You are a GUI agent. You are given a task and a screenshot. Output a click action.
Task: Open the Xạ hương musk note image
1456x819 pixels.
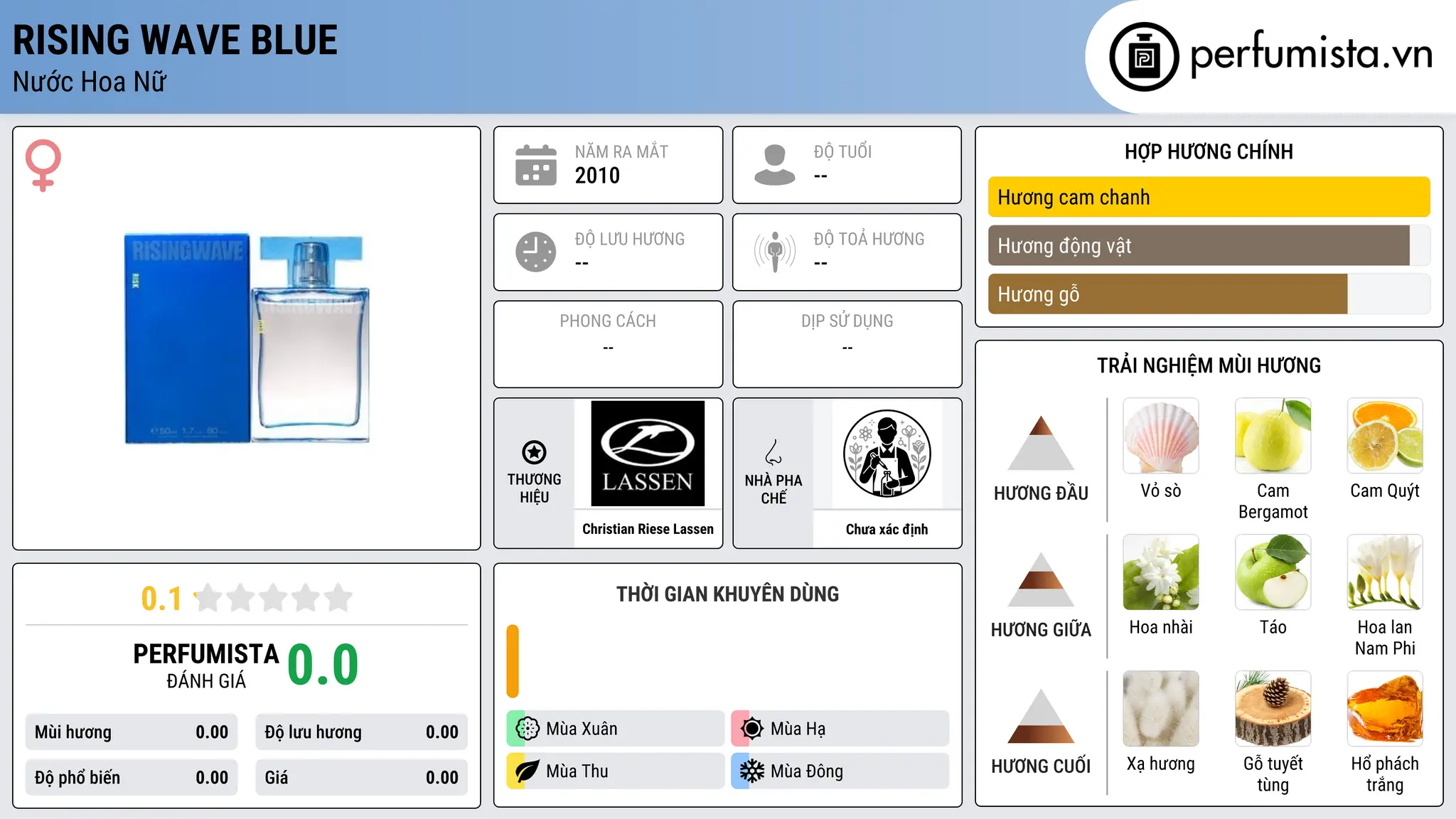point(1161,709)
